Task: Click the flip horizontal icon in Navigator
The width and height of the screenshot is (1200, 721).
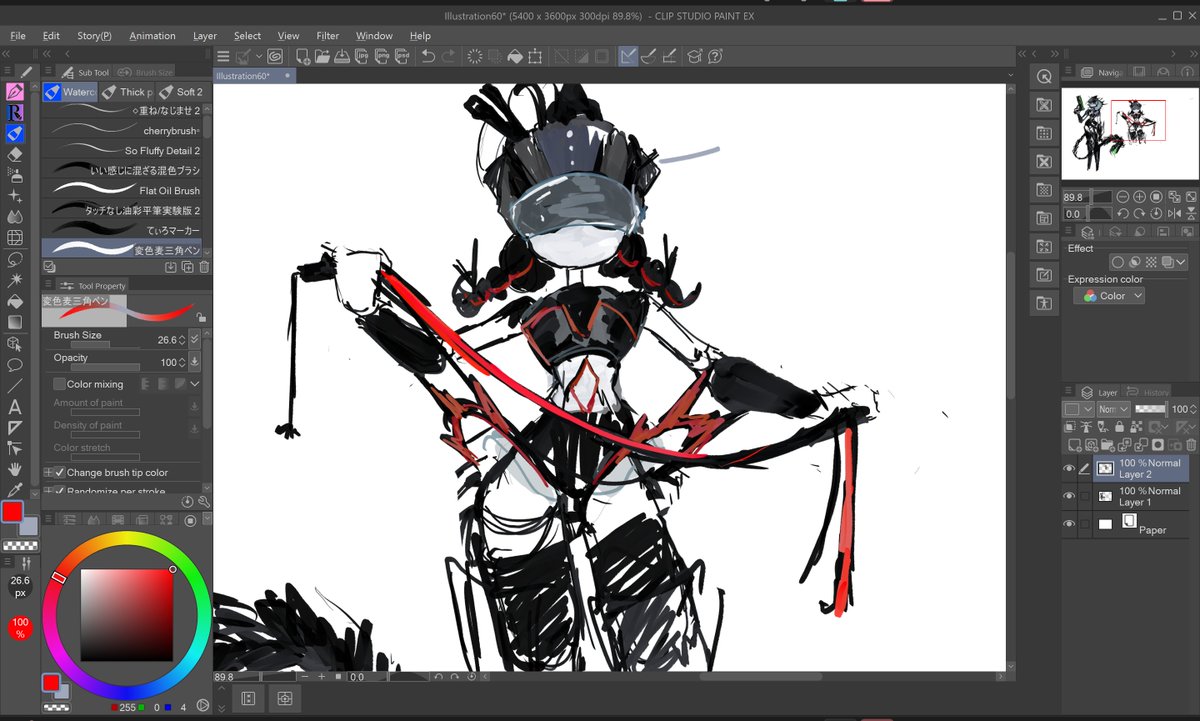Action: coord(1175,214)
